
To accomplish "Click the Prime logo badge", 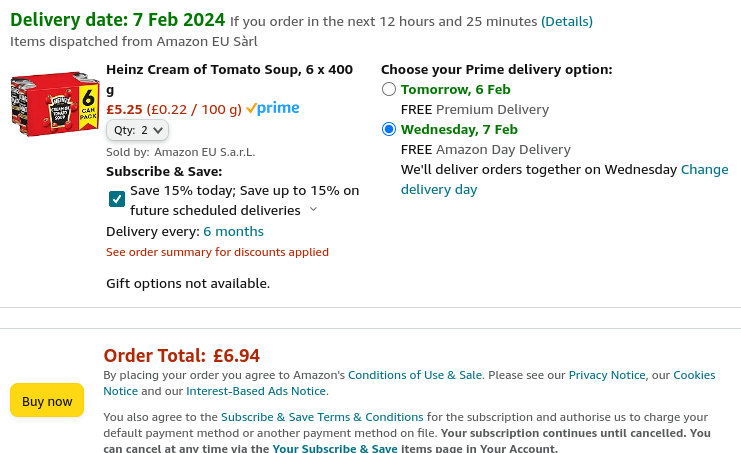I will click(x=272, y=108).
